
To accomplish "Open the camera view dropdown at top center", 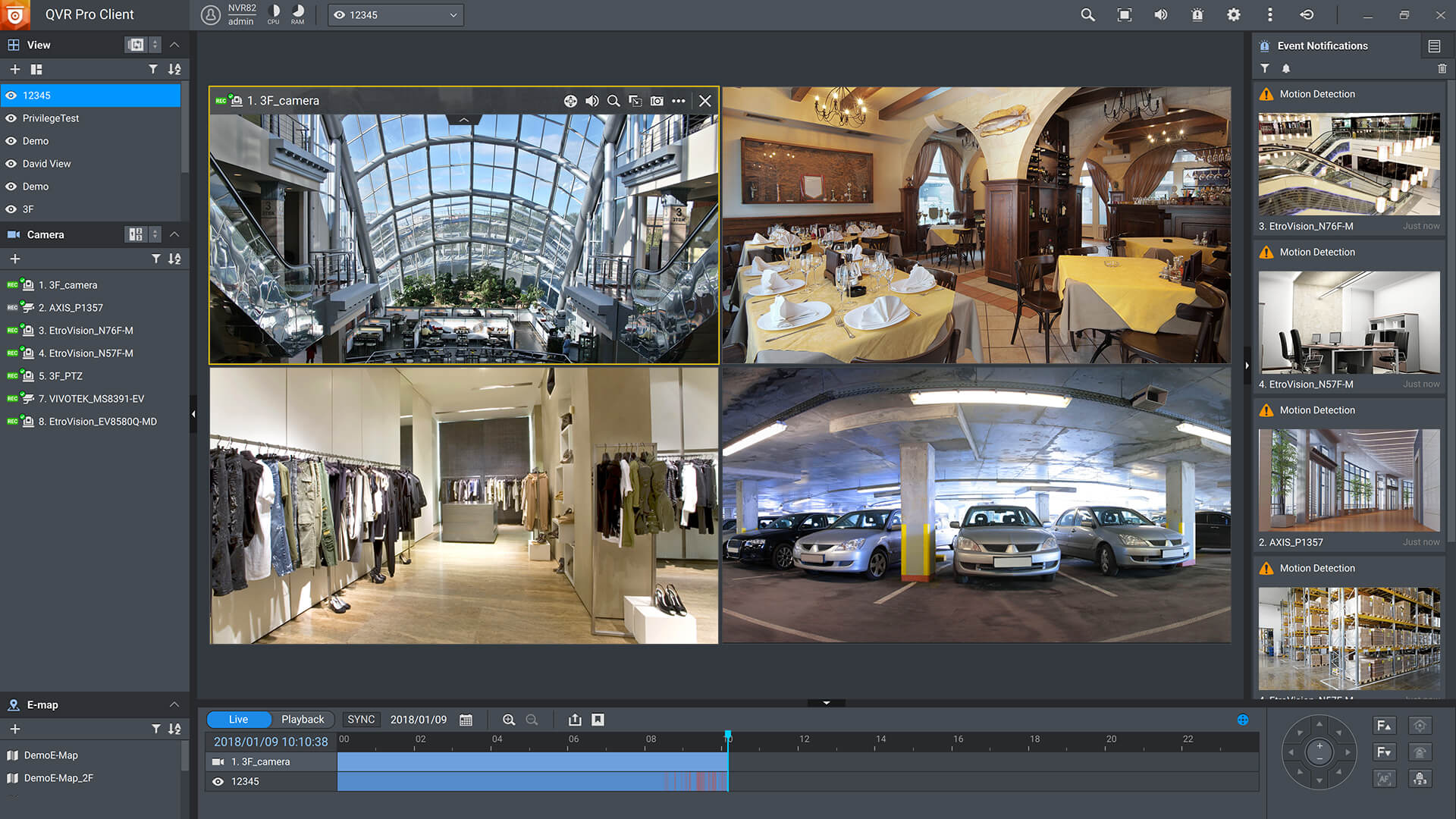I will click(452, 14).
